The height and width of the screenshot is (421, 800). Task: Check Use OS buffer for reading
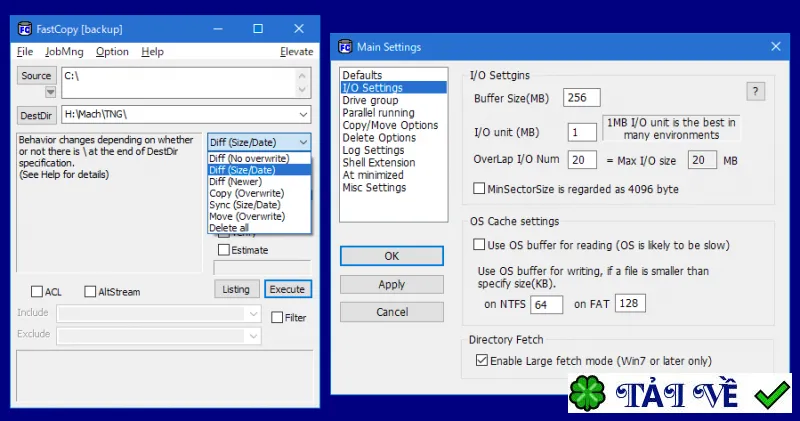coord(479,244)
